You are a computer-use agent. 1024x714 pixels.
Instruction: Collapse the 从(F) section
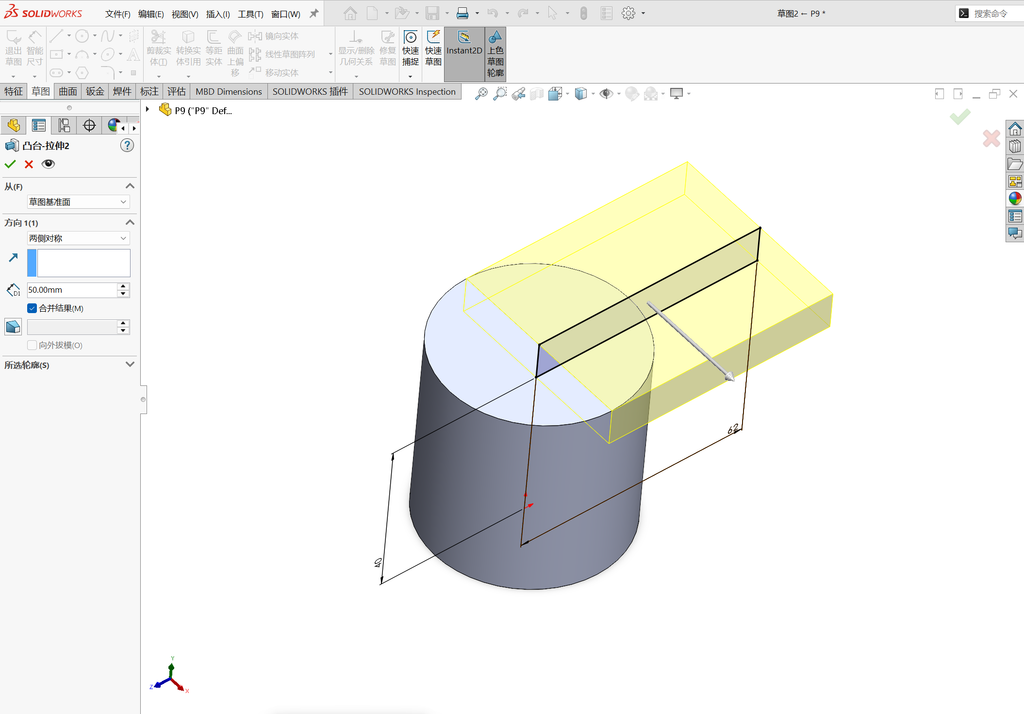[x=130, y=186]
